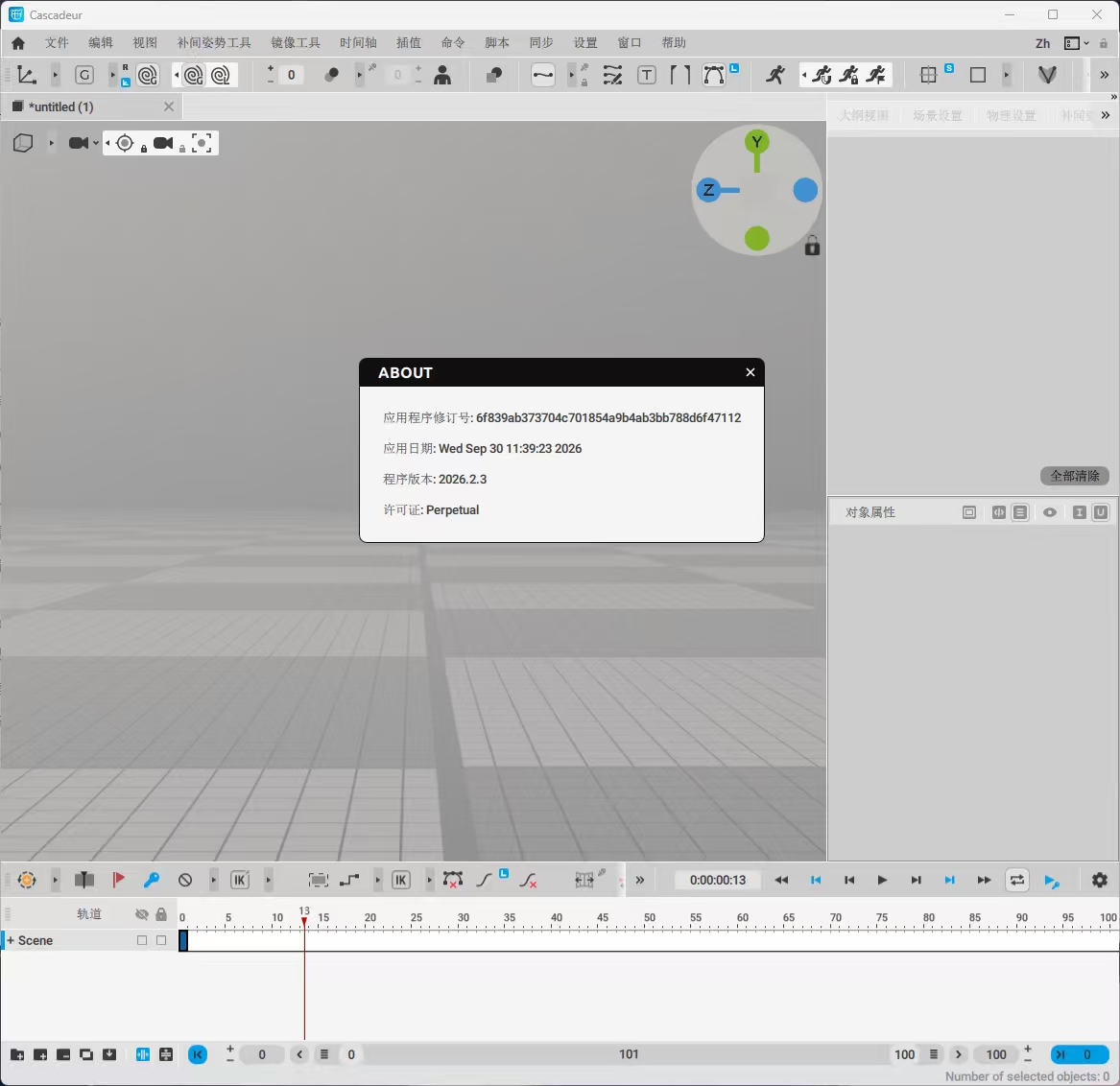Open the 帮助 menu

[x=674, y=43]
